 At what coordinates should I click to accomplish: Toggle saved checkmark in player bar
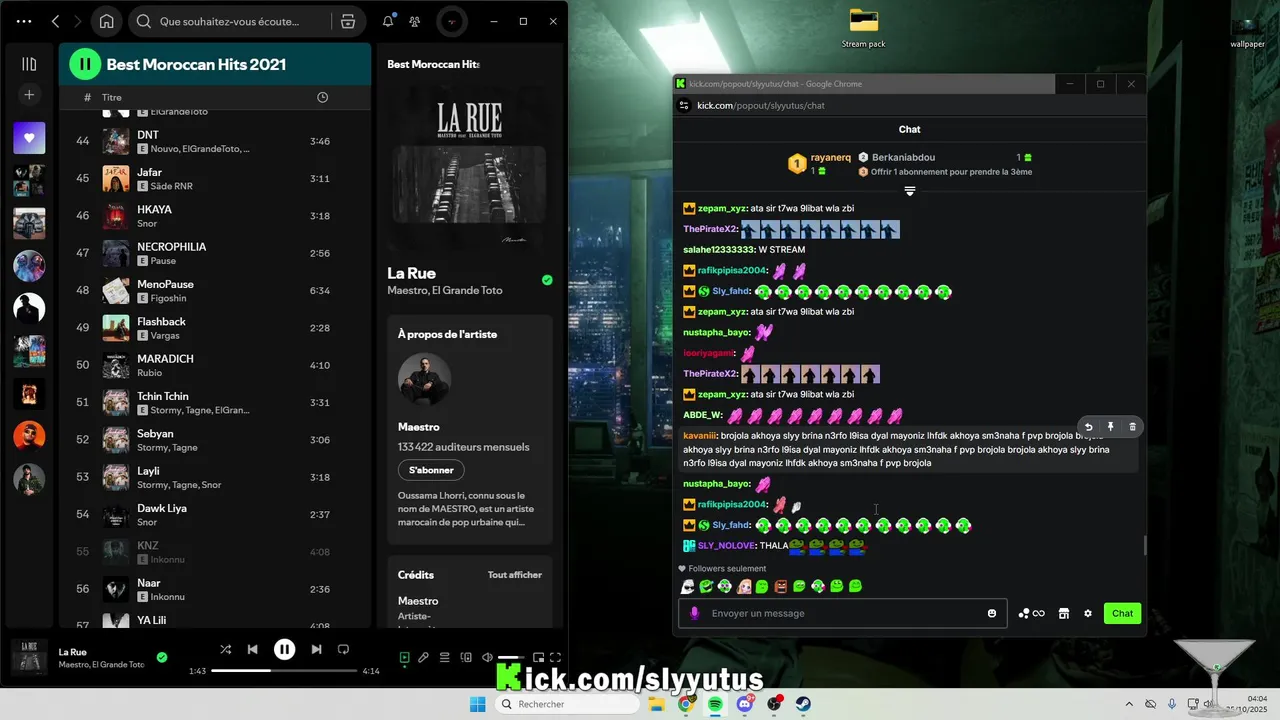click(162, 657)
